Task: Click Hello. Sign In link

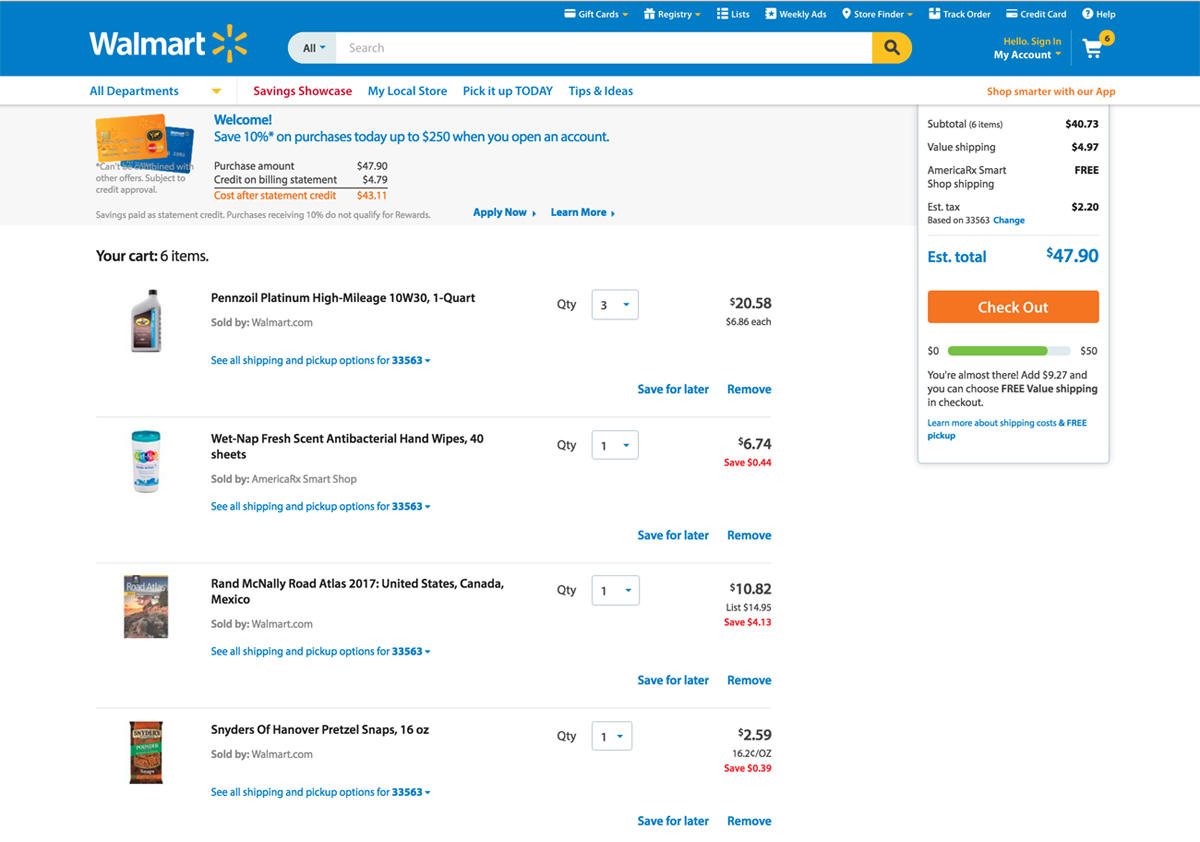Action: coord(1032,41)
